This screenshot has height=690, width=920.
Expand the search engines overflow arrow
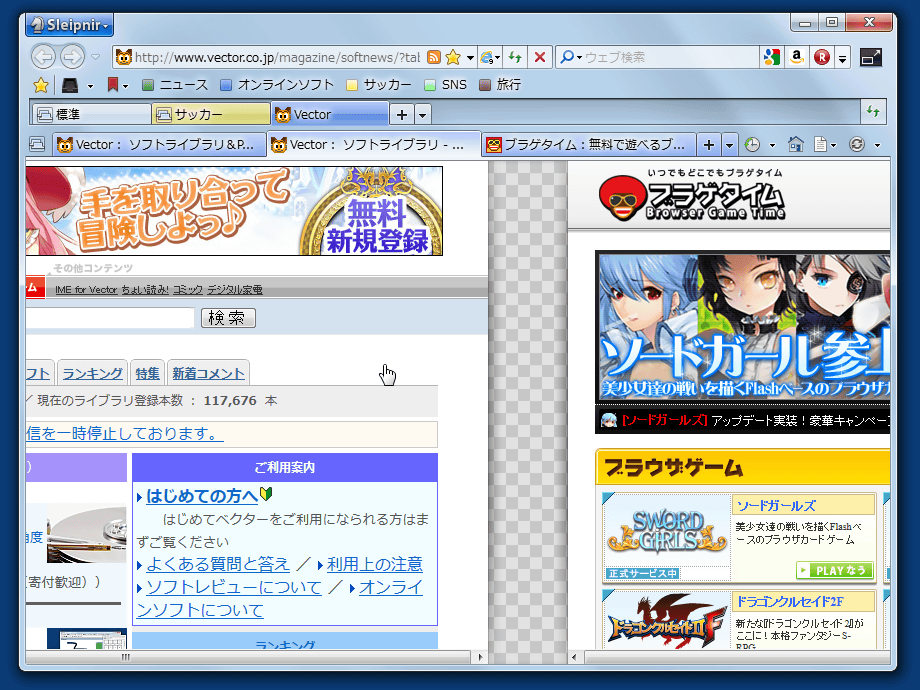coord(843,58)
